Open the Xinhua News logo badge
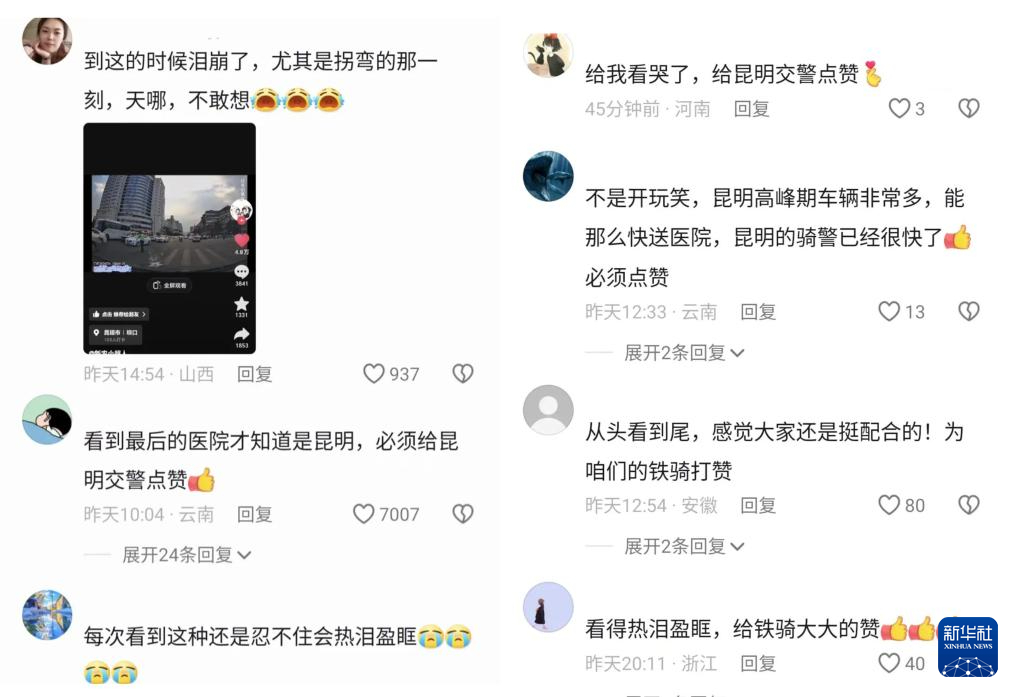The width and height of the screenshot is (1018, 697). click(x=968, y=646)
